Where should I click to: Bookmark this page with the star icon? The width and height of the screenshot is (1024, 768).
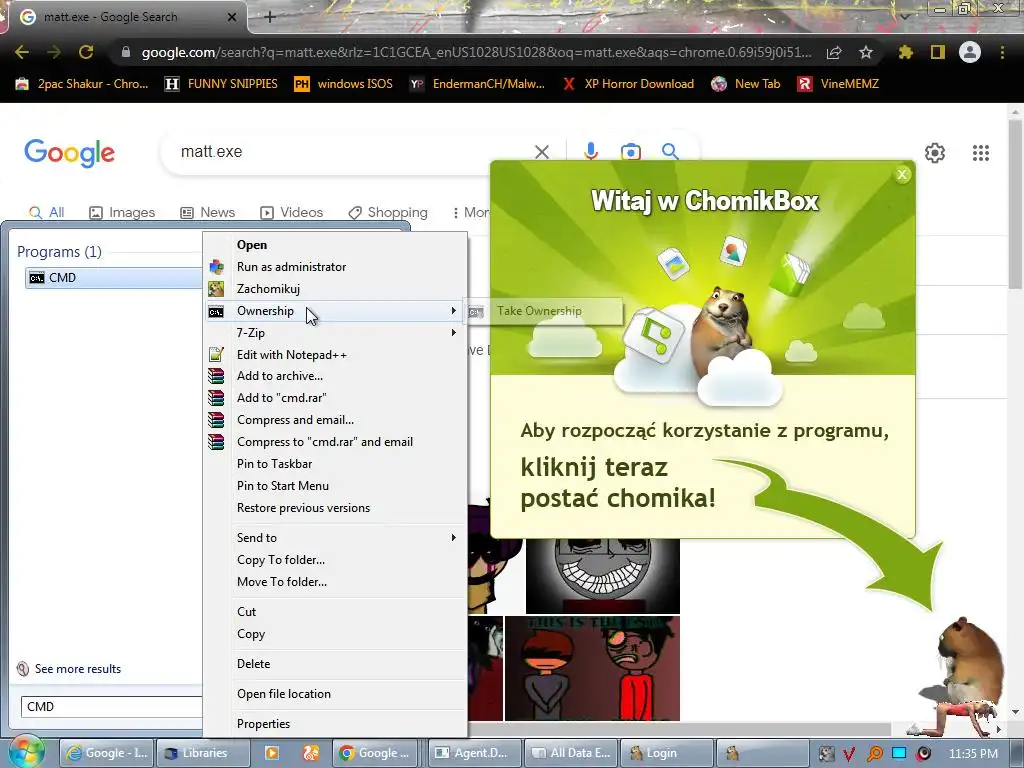pos(866,52)
